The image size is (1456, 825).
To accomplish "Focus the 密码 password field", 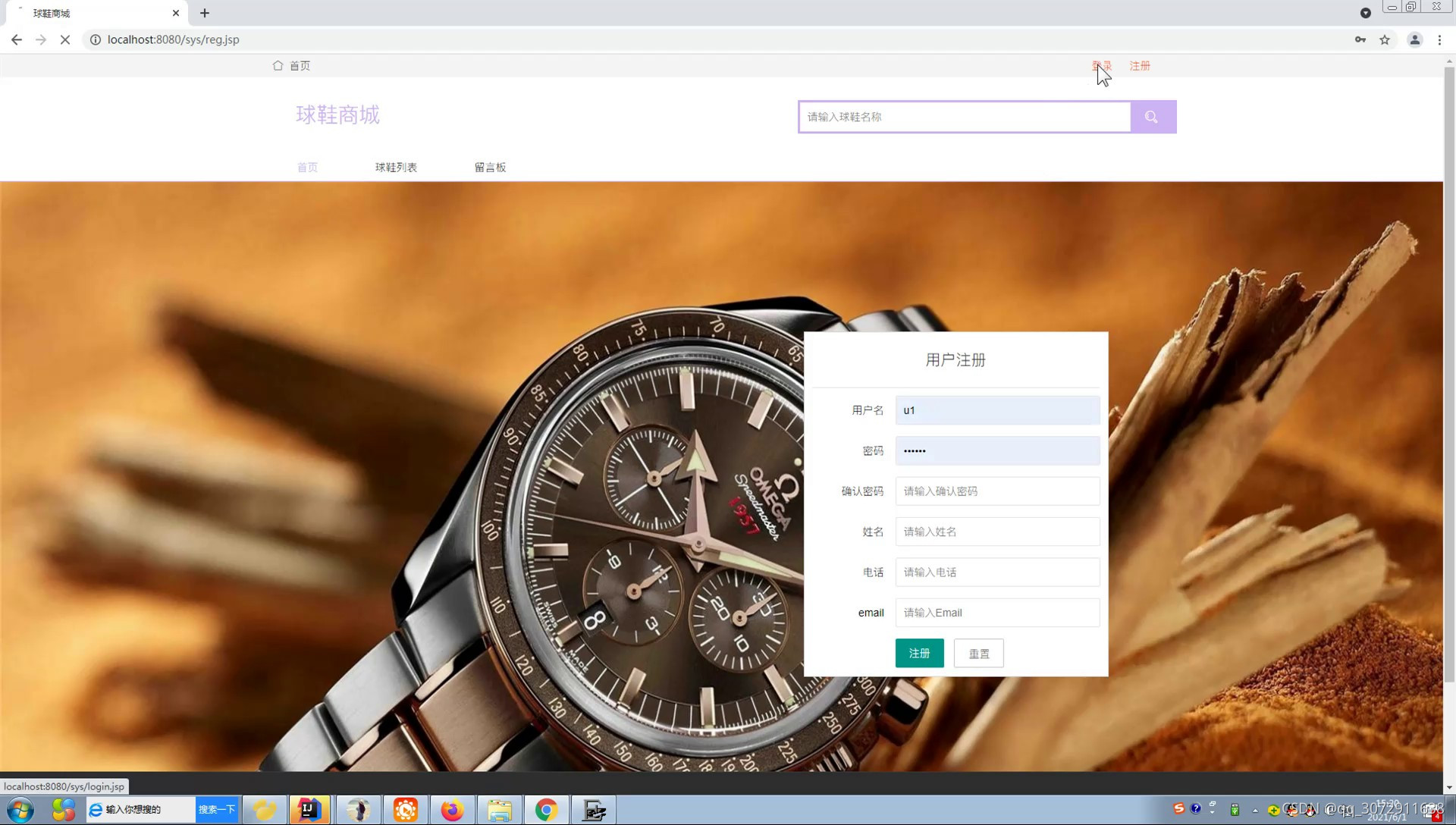I will pos(997,450).
